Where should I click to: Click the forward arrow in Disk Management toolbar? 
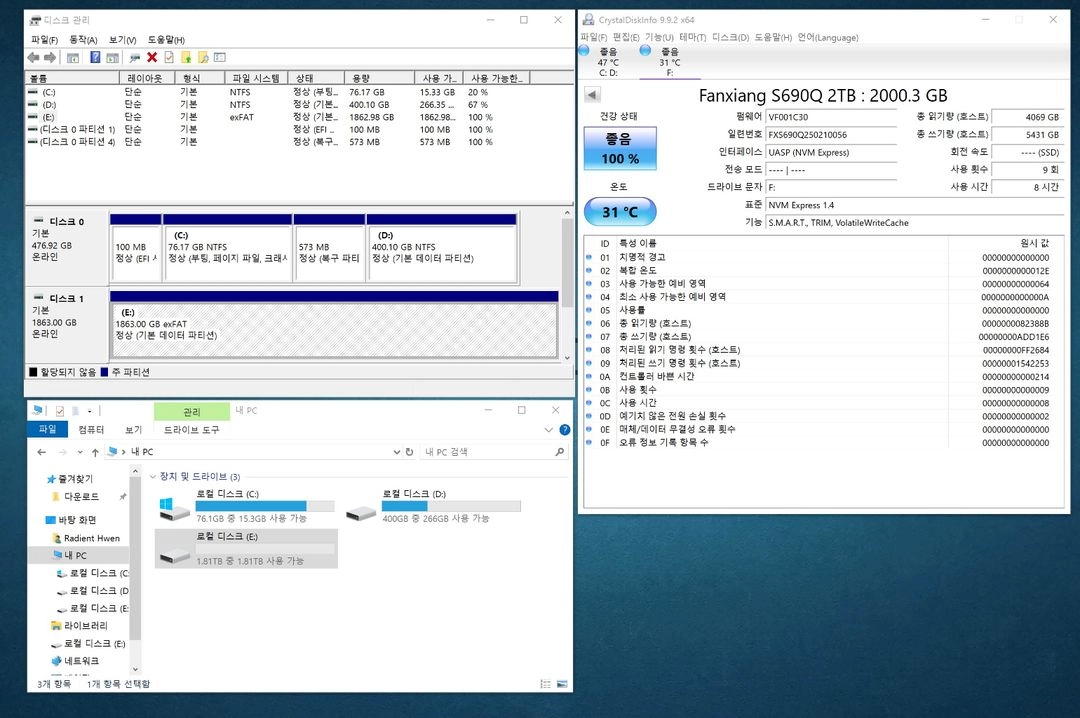(x=50, y=57)
